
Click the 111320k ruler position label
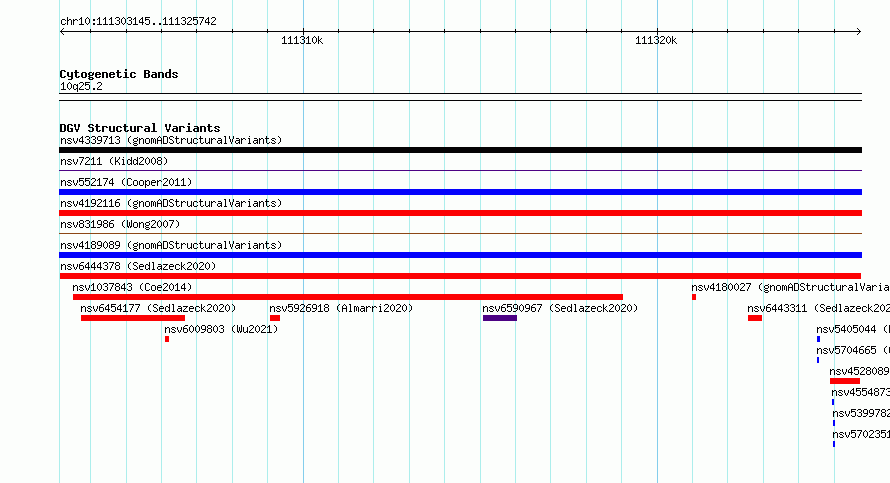coord(656,40)
